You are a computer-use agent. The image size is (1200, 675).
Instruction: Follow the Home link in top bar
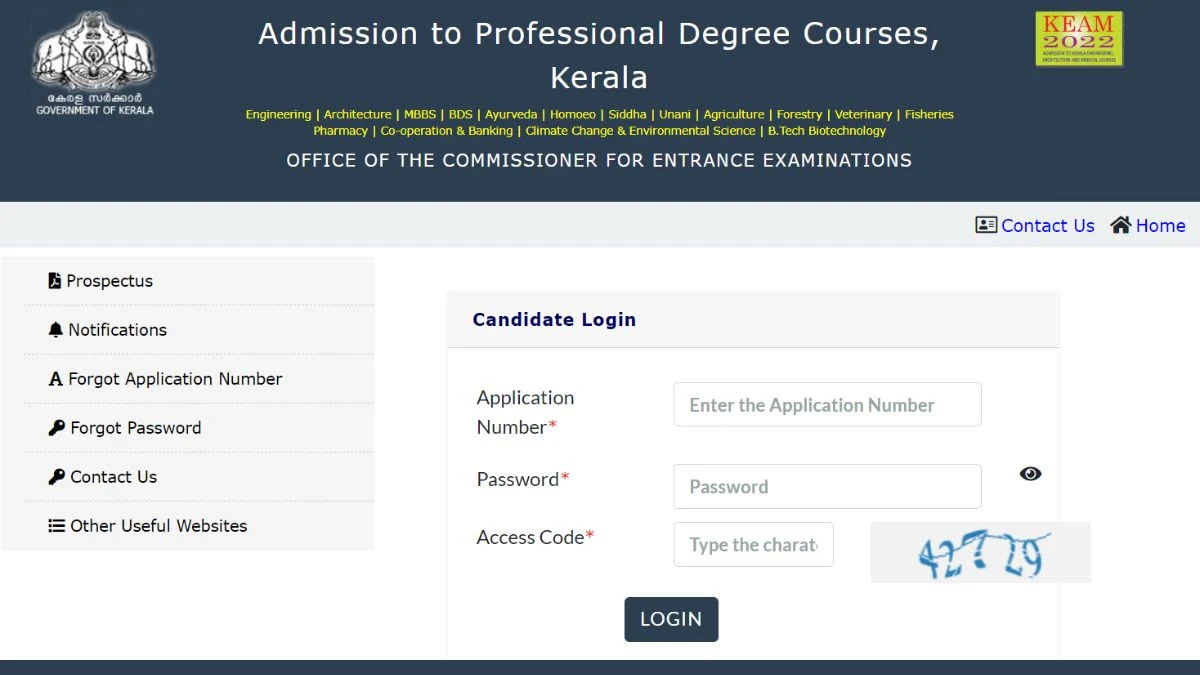1160,226
